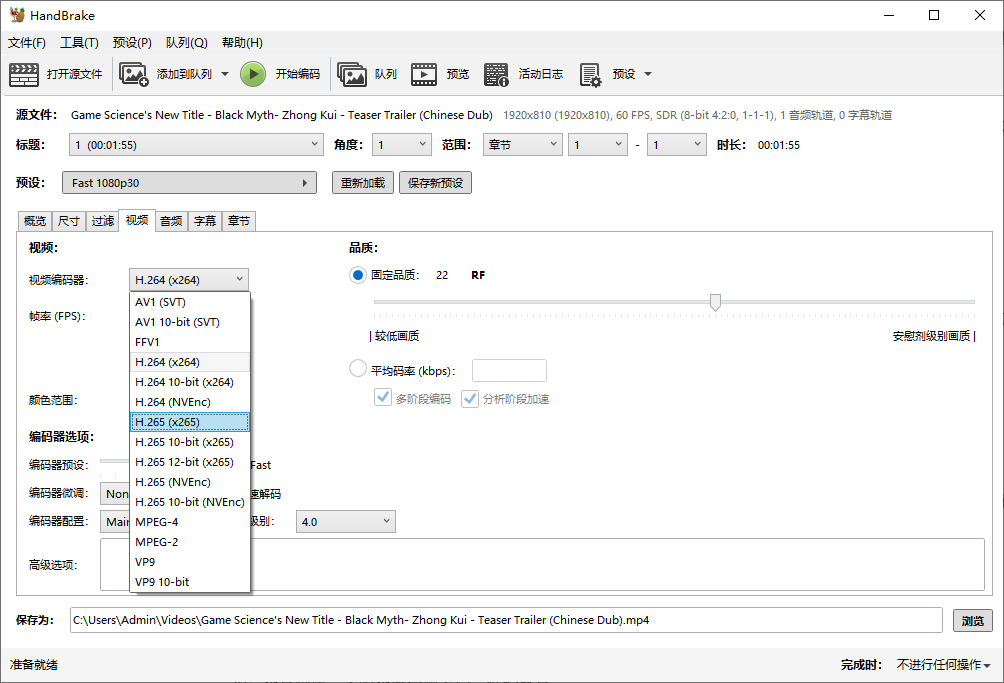This screenshot has height=683, width=1004.
Task: Expand the 标题 title dropdown
Action: tap(196, 145)
